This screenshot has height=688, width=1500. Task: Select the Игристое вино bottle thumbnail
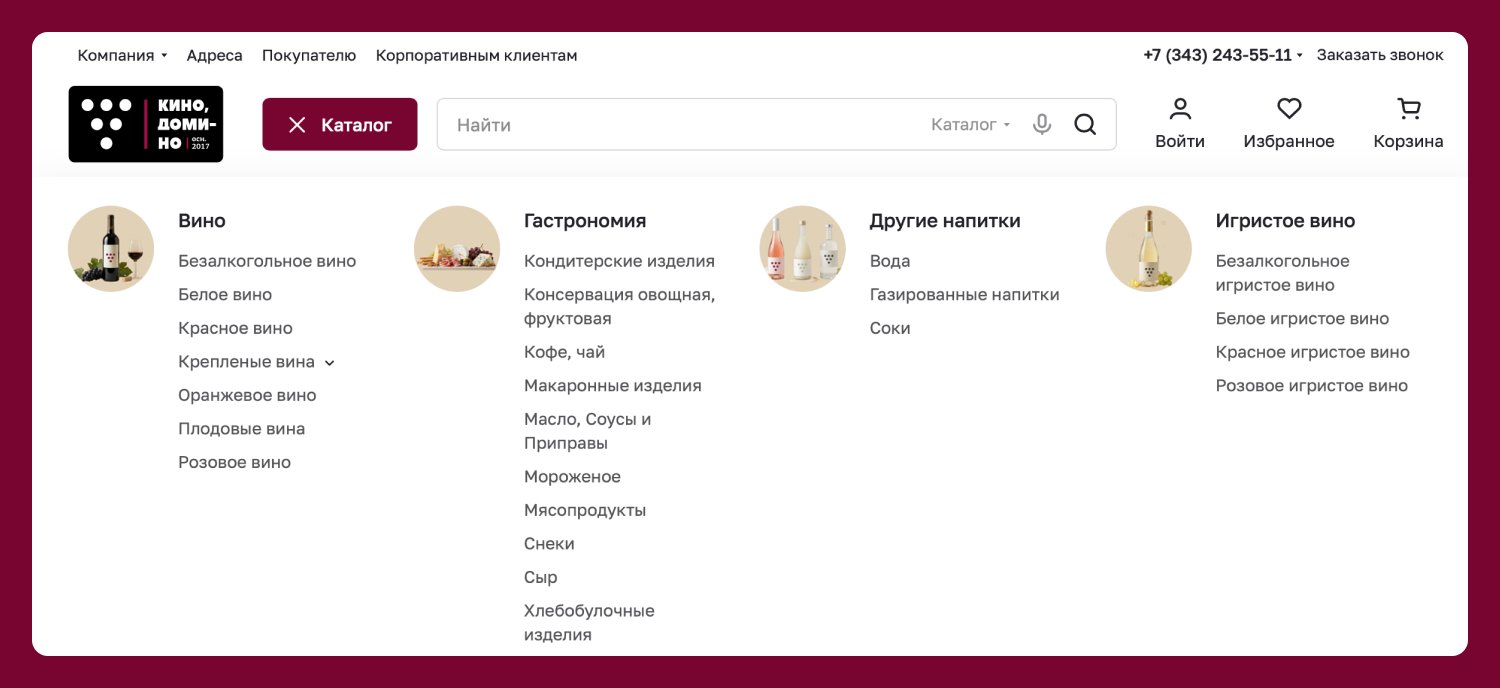[x=1149, y=249]
